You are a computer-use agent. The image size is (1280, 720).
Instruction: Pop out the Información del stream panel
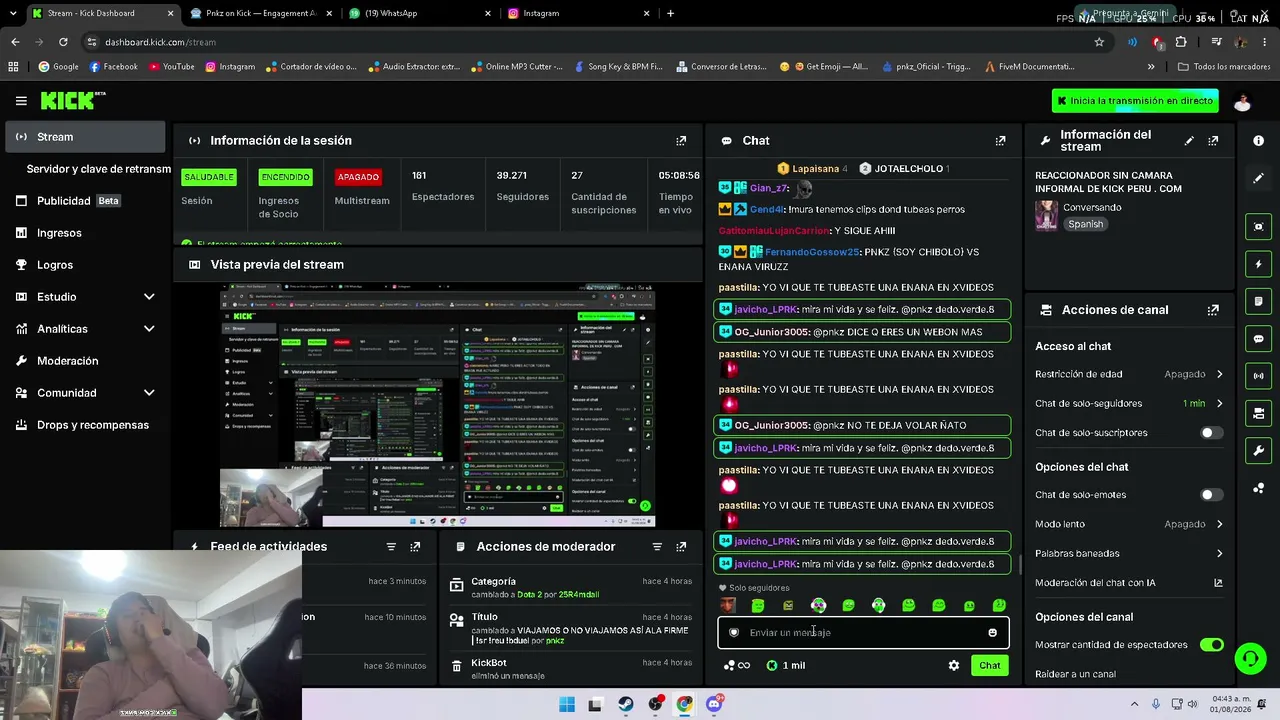click(1213, 141)
